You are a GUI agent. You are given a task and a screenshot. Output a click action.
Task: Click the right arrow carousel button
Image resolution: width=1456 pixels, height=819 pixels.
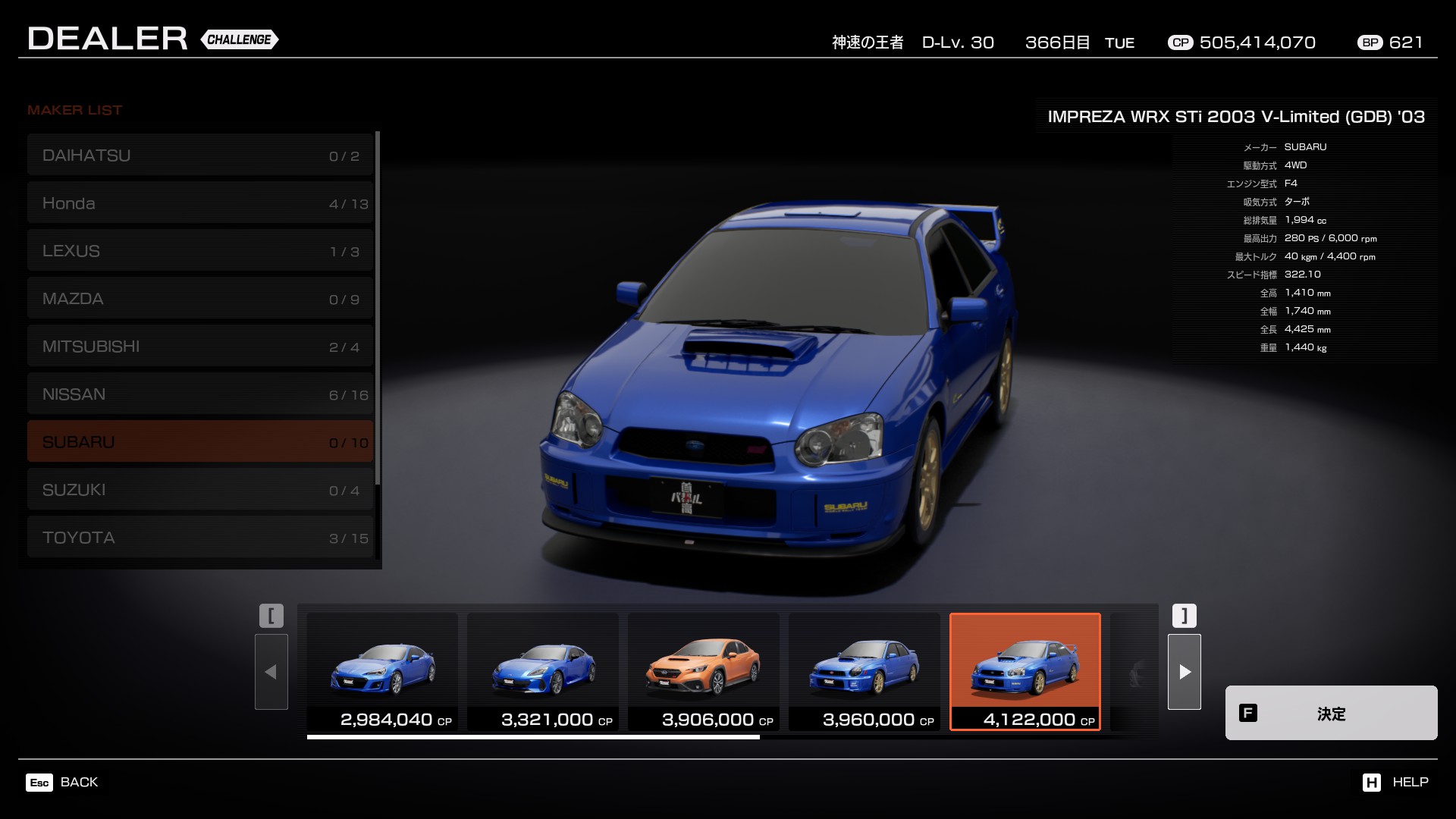pyautogui.click(x=1184, y=672)
